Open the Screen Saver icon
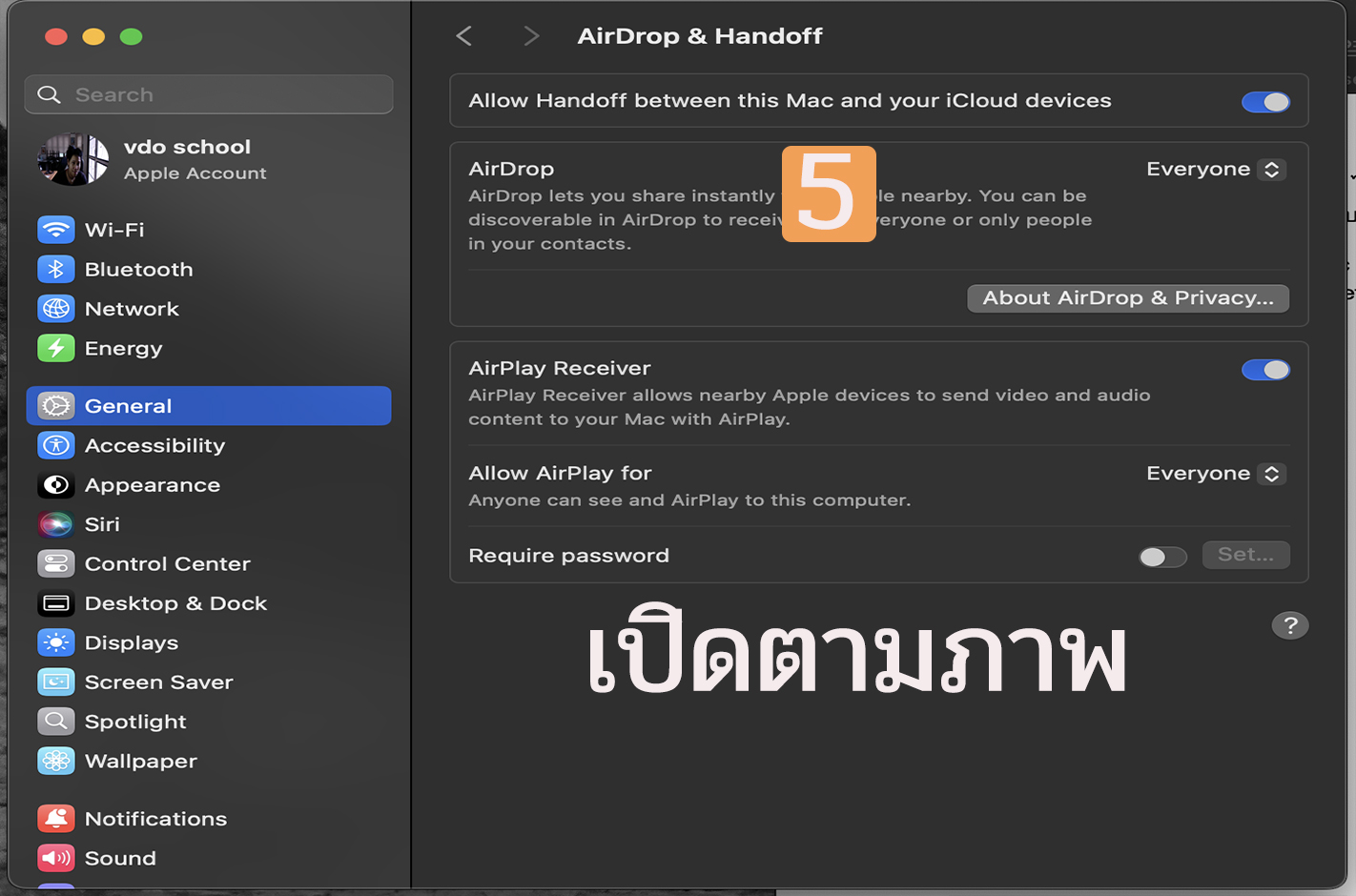This screenshot has height=896, width=1356. click(x=56, y=682)
